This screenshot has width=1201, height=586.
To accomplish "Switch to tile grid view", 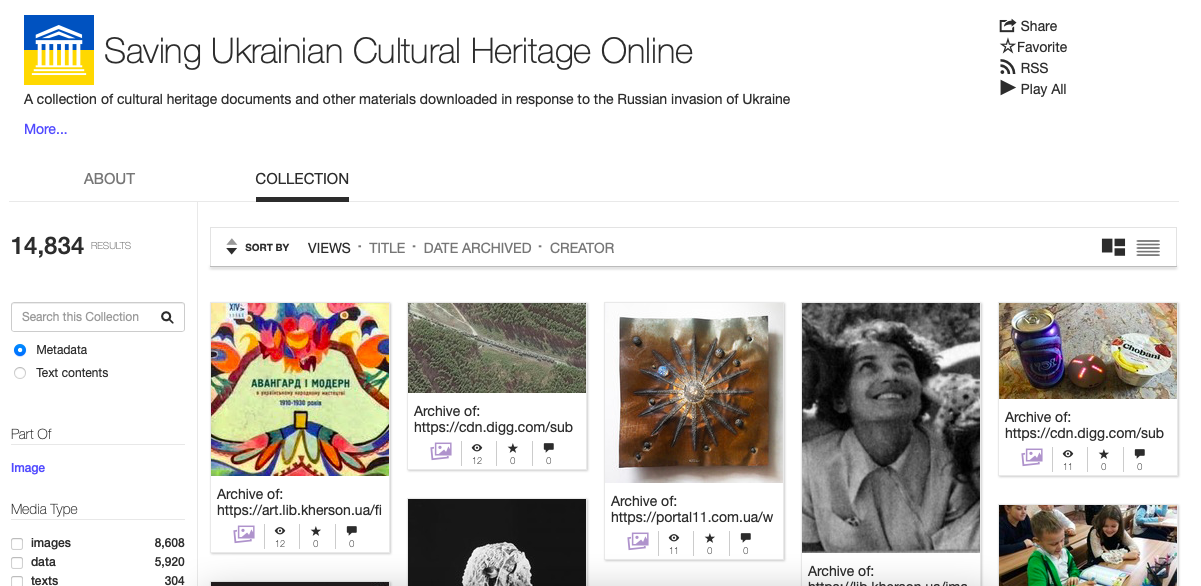I will click(1113, 247).
